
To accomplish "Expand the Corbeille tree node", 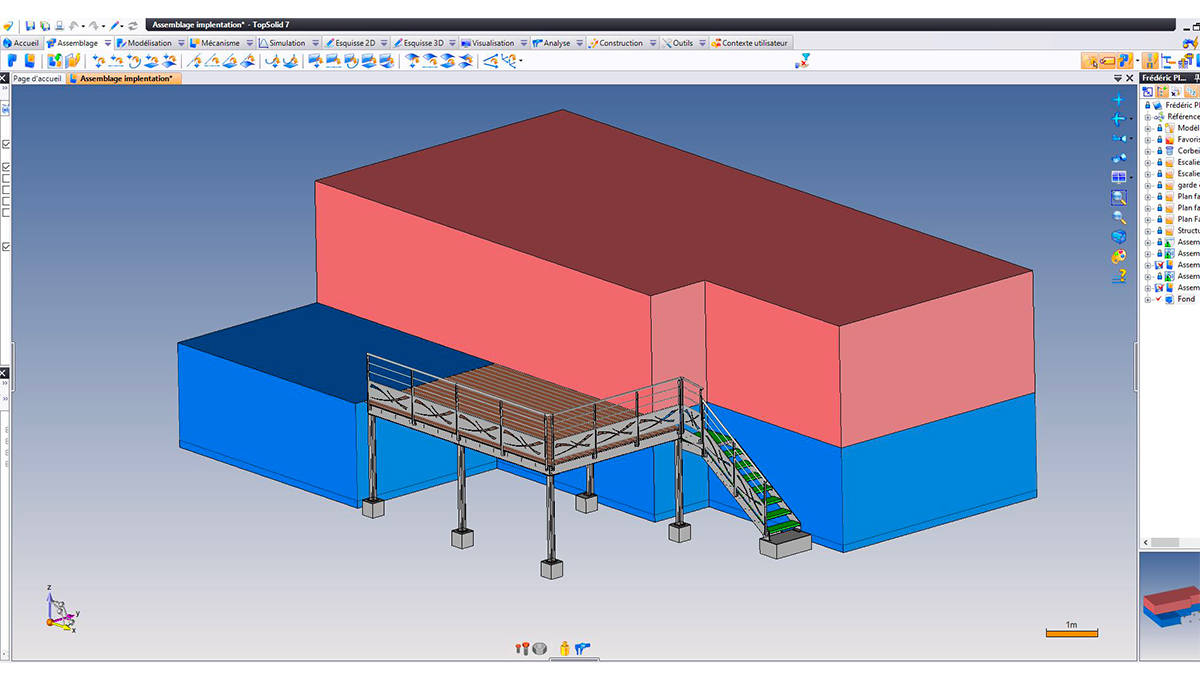I will tap(1148, 151).
